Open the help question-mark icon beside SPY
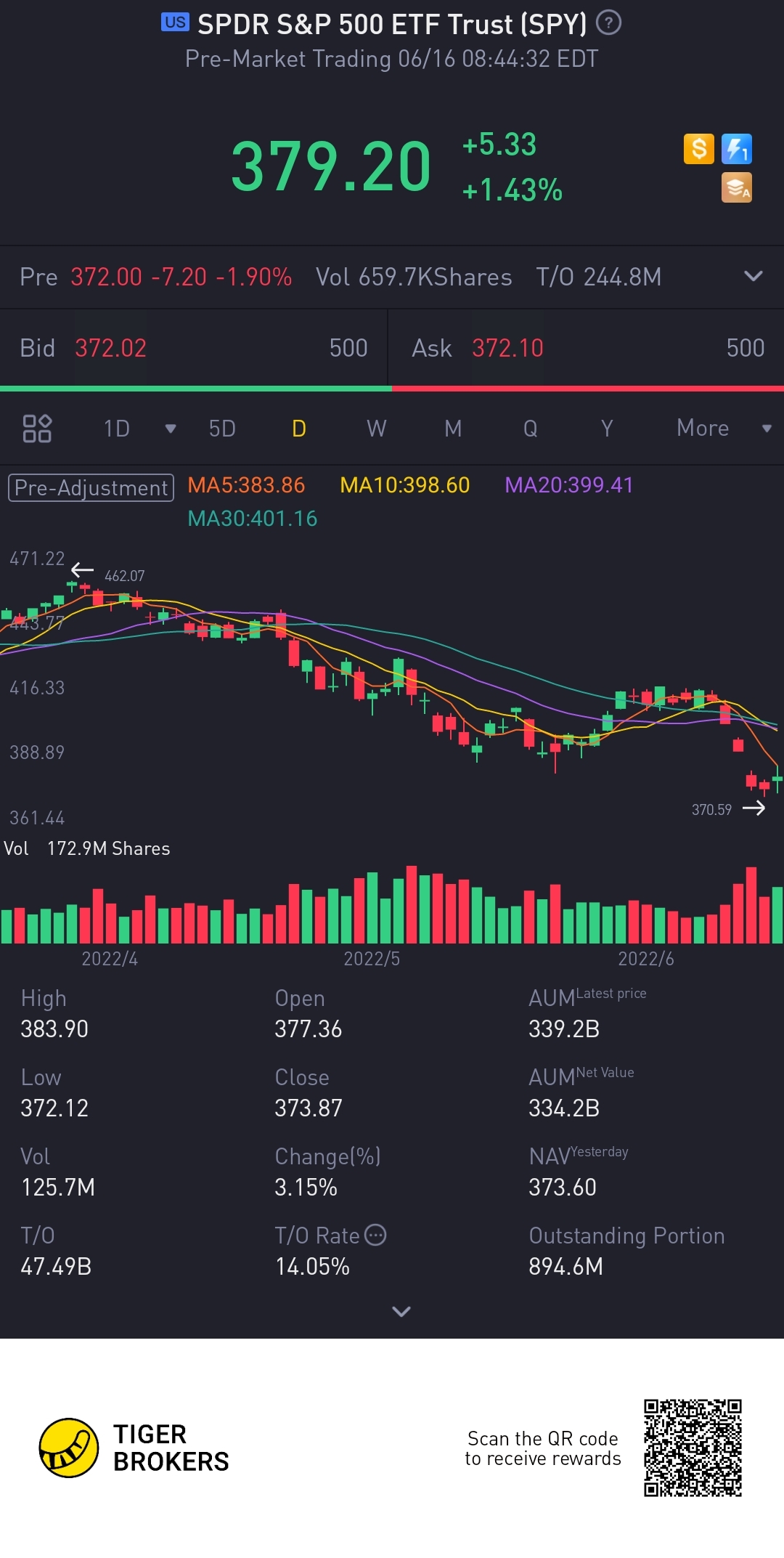Image resolution: width=784 pixels, height=1558 pixels. click(x=608, y=23)
